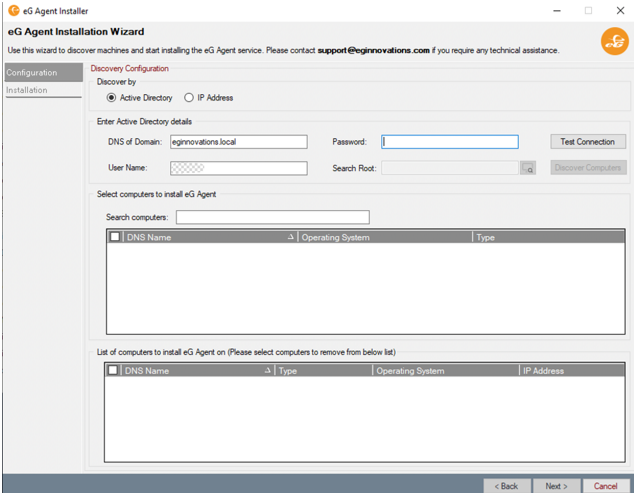Click the Discover Computers button
Viewport: 634px width, 493px height.
click(588, 167)
